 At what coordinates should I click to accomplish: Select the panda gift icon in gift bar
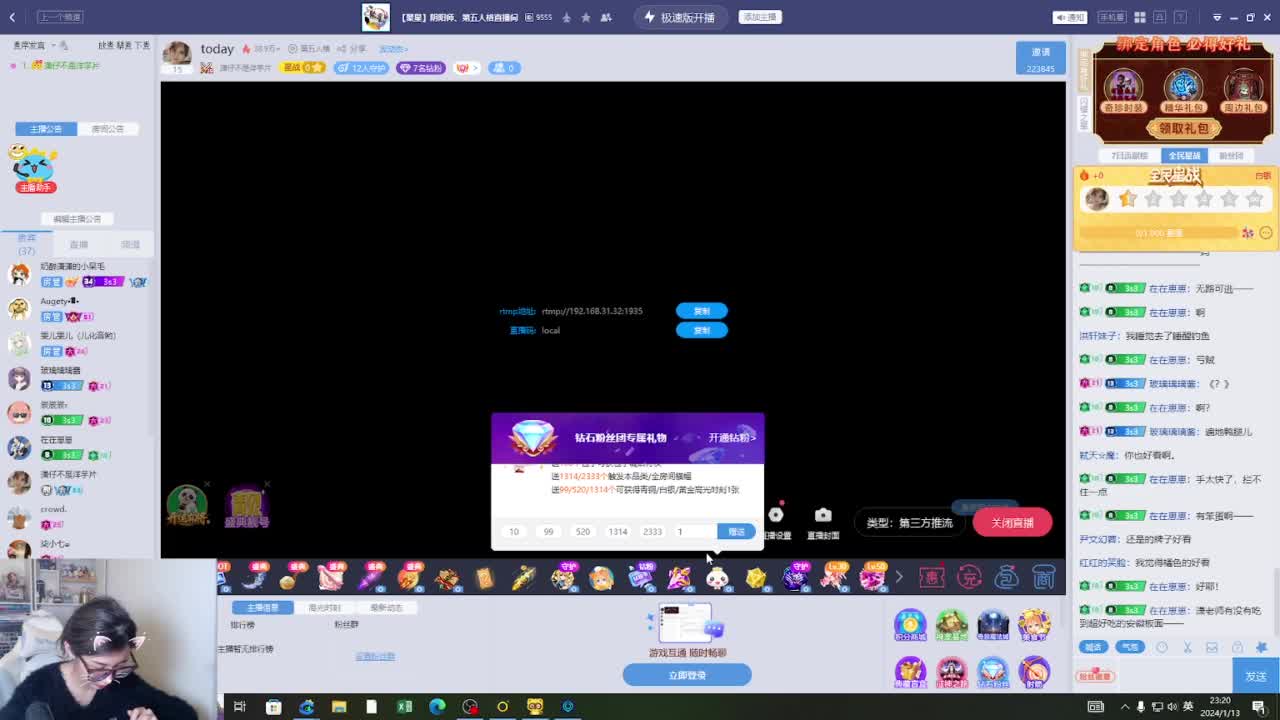click(x=717, y=577)
